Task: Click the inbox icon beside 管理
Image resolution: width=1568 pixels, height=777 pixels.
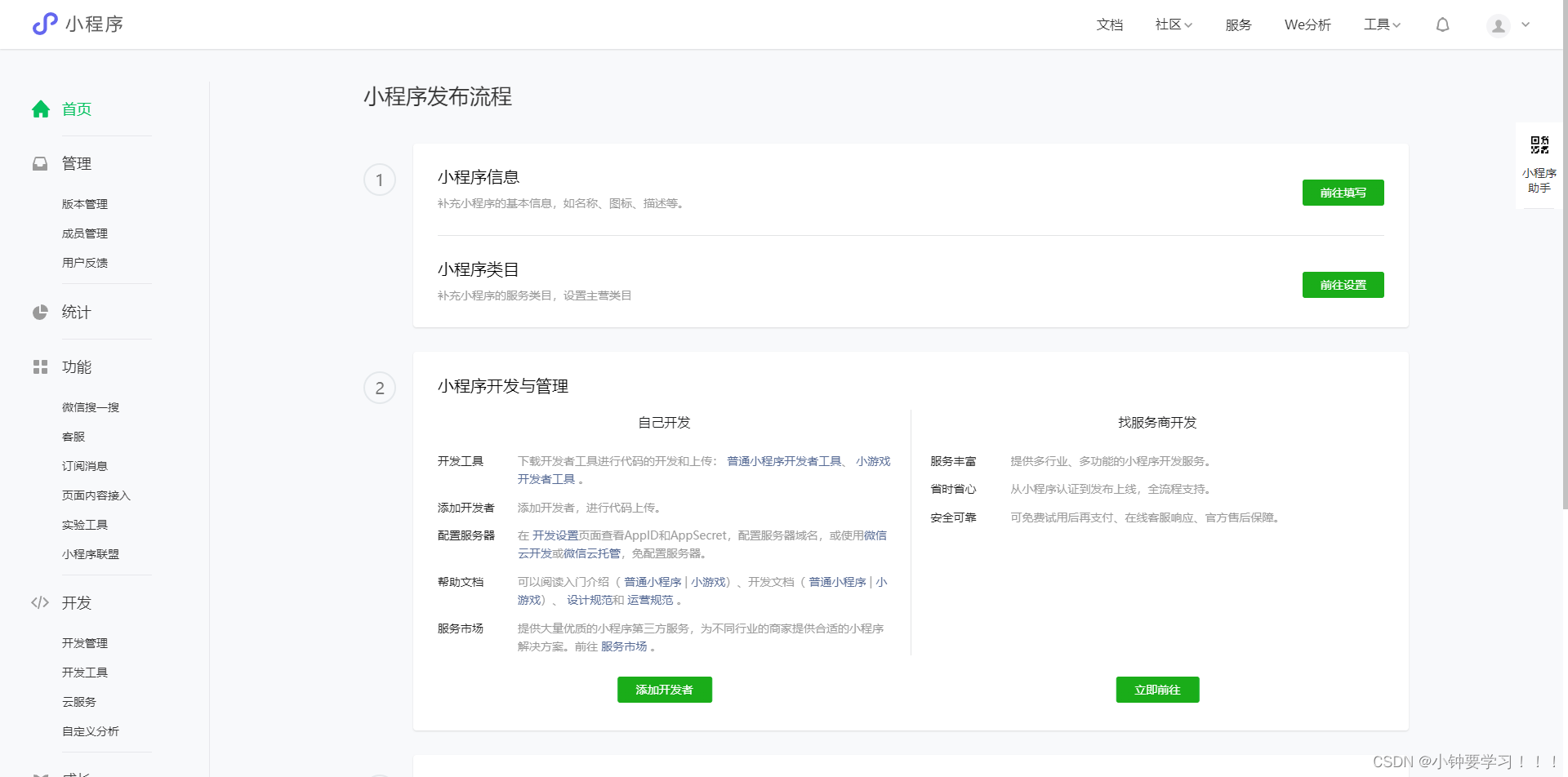Action: click(x=40, y=163)
